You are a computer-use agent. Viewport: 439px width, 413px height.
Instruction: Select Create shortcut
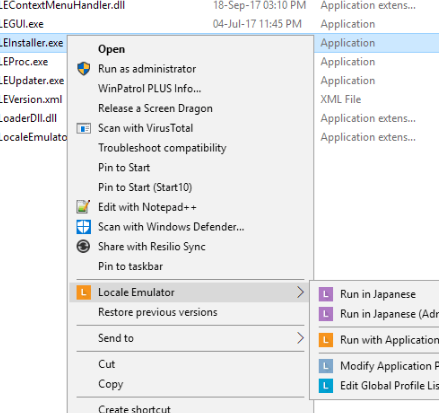click(134, 408)
